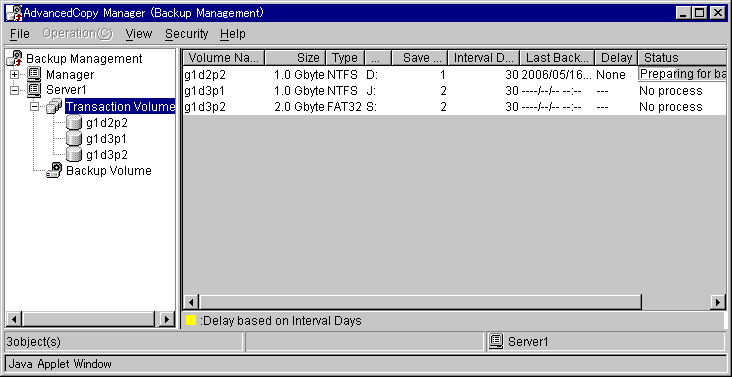Click the yellow Delay legend swatch
Screen dimensions: 732x377
tap(191, 321)
